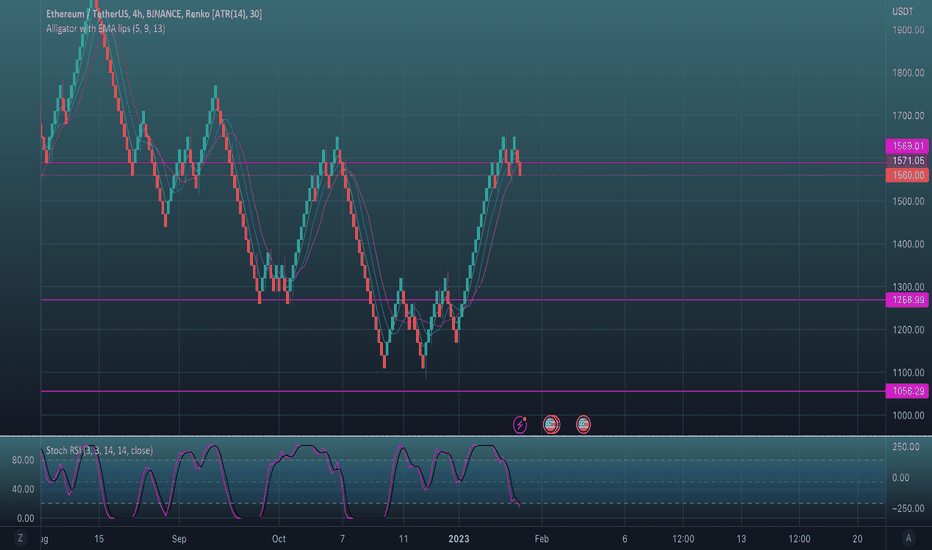Select the magenta horizontal line at 1056.29
Screen dimensions: 932x550
pyautogui.click(x=463, y=391)
